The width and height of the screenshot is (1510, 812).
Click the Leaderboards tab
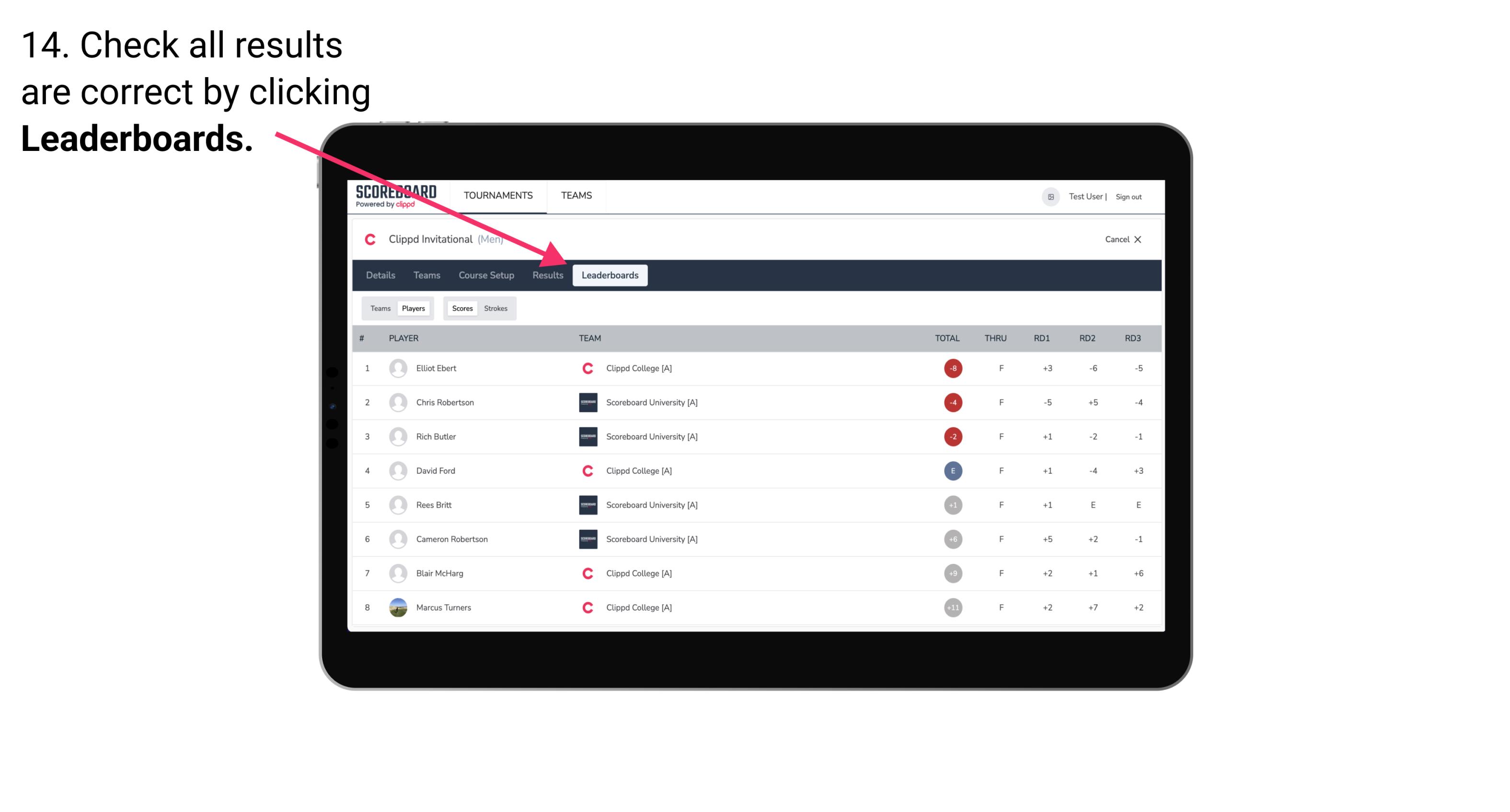click(610, 275)
